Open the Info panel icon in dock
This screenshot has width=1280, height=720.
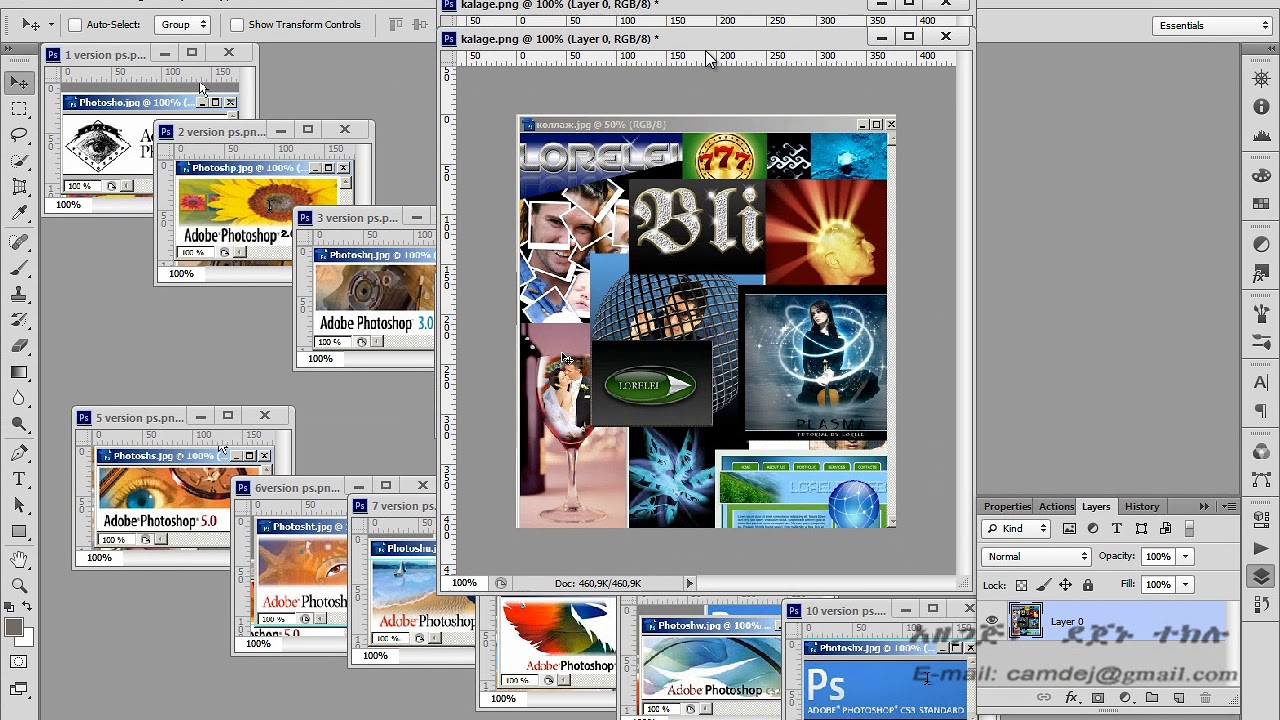tap(1261, 106)
